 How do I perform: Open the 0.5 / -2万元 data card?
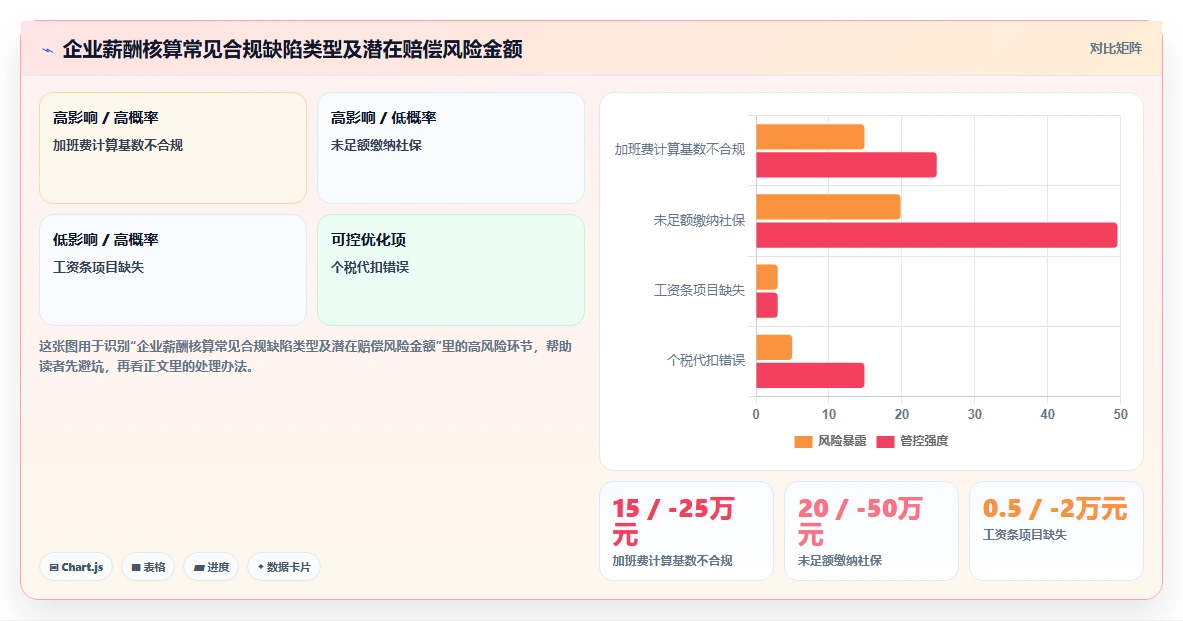pyautogui.click(x=1056, y=531)
